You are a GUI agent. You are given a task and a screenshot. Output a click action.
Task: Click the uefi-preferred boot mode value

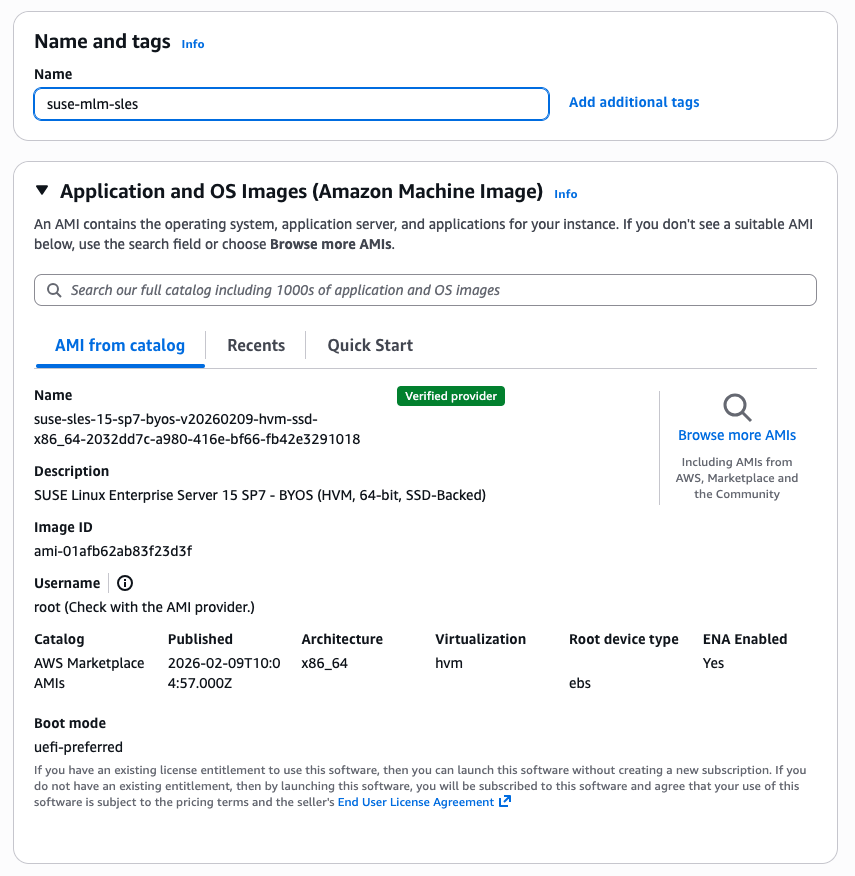coord(79,747)
